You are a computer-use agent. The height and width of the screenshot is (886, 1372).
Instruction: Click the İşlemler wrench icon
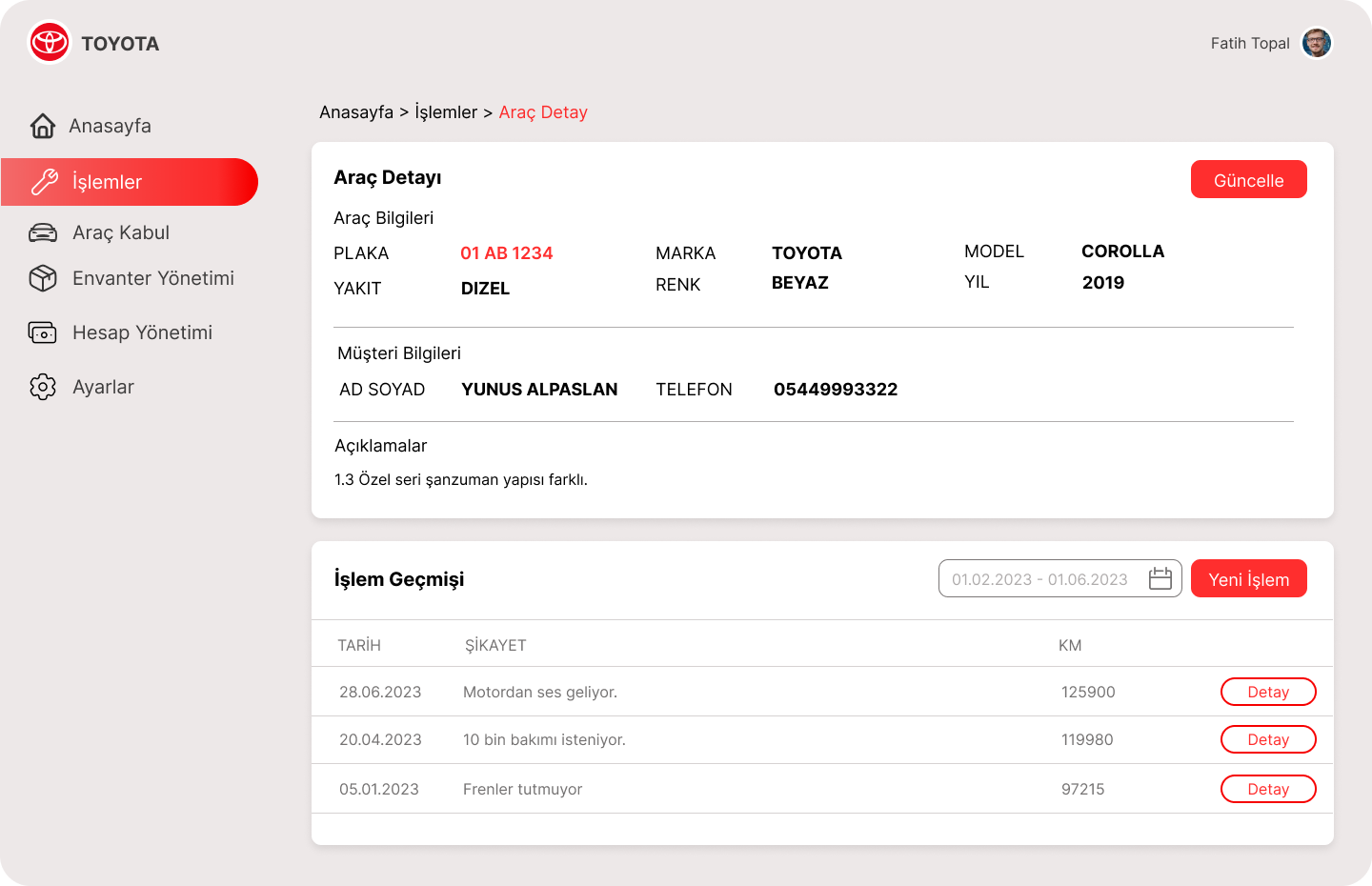(45, 182)
